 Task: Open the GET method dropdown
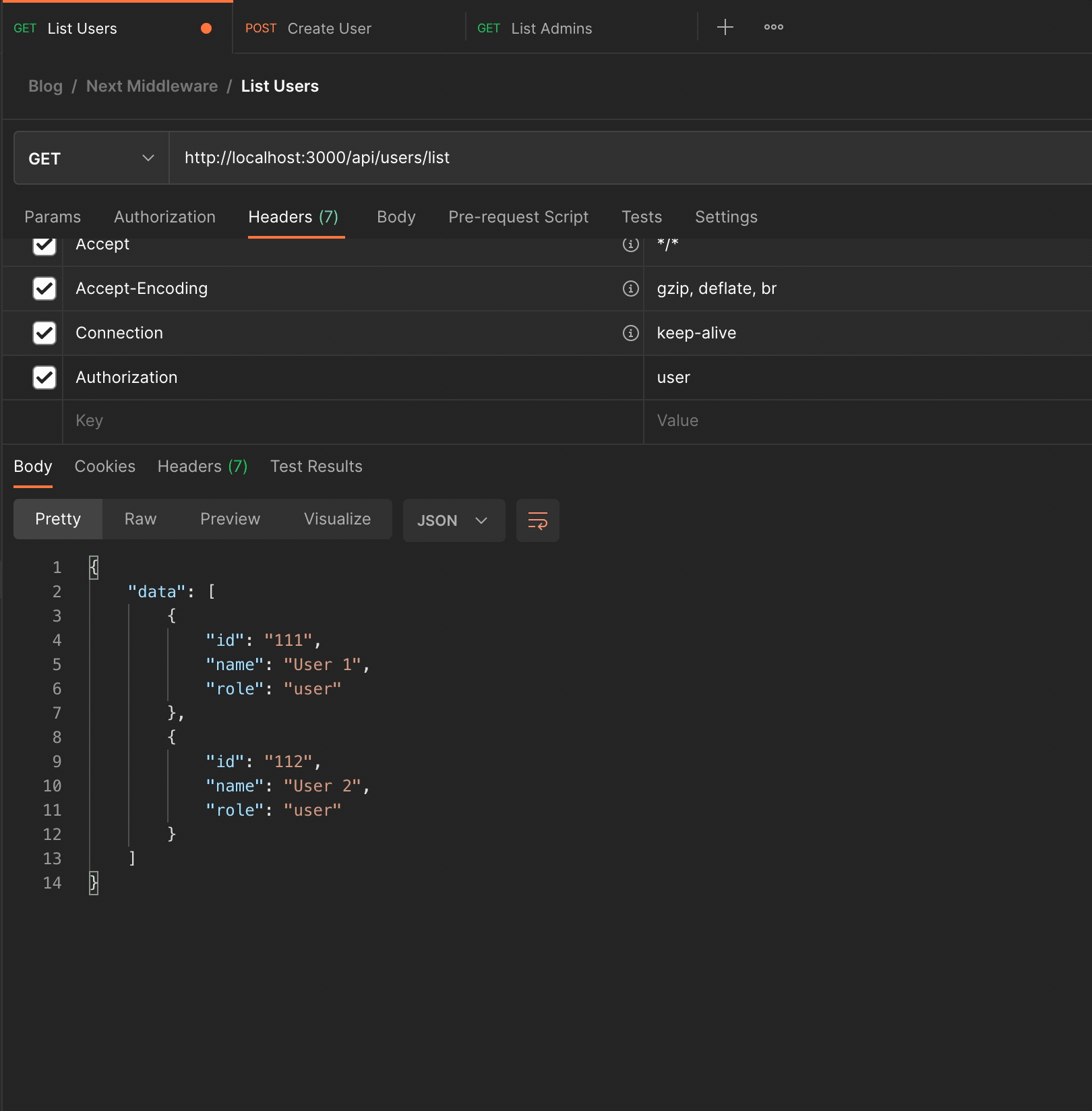click(x=90, y=158)
